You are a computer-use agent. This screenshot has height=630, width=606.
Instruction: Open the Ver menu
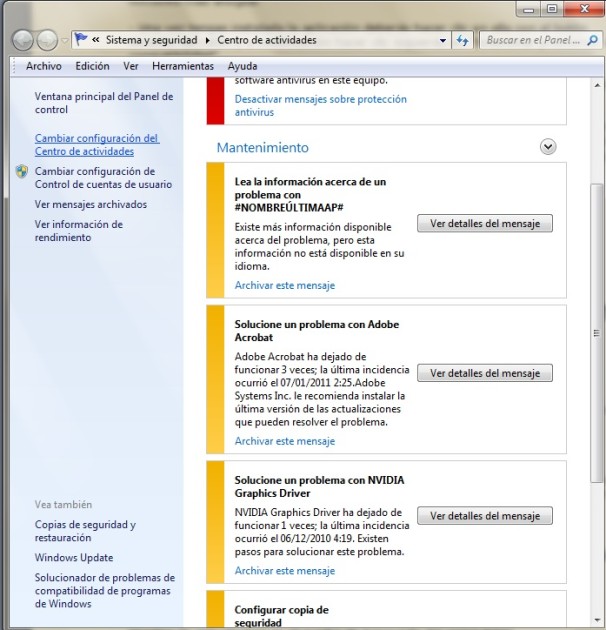131,66
